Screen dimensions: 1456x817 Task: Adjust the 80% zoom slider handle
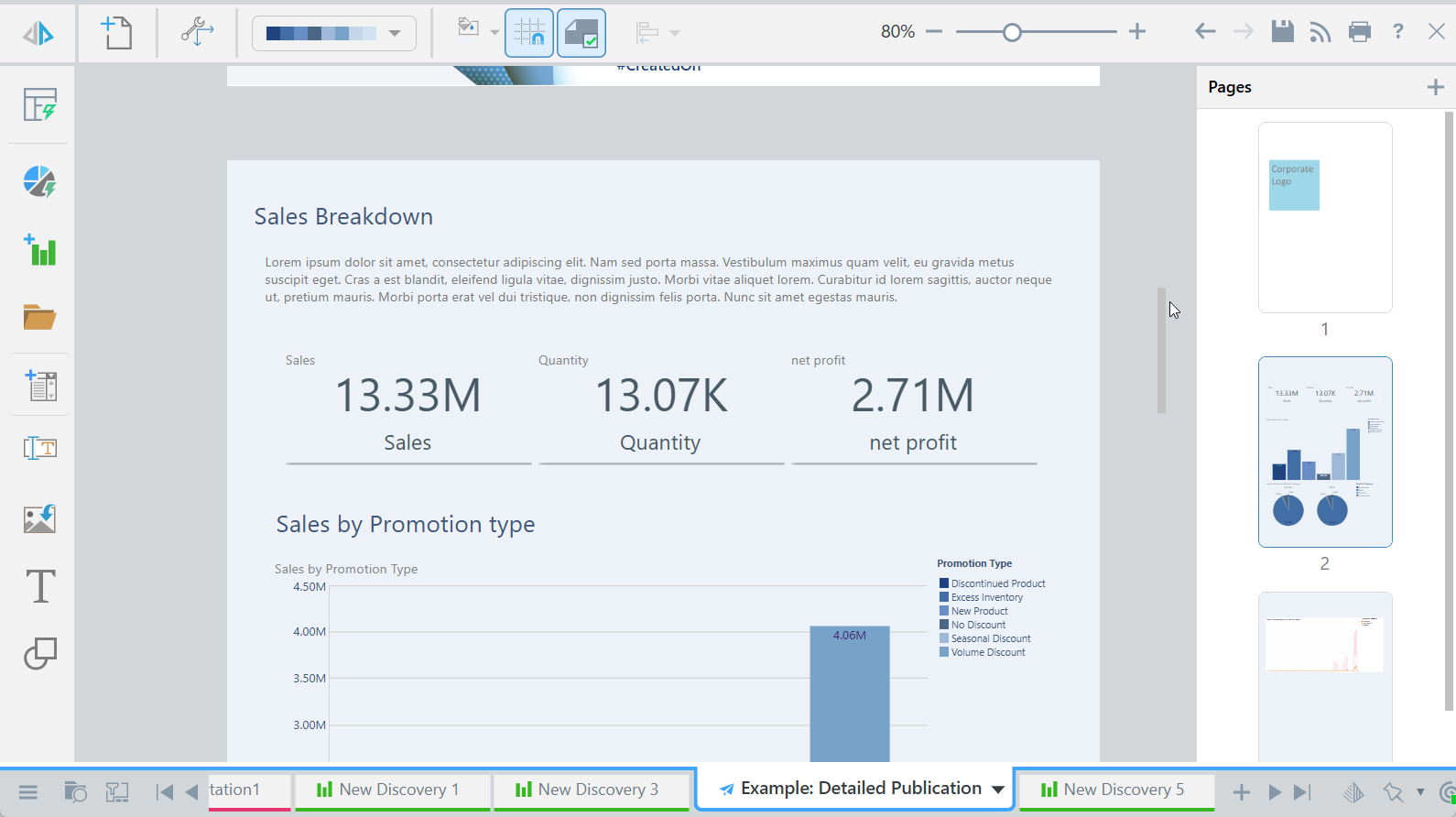point(1012,33)
